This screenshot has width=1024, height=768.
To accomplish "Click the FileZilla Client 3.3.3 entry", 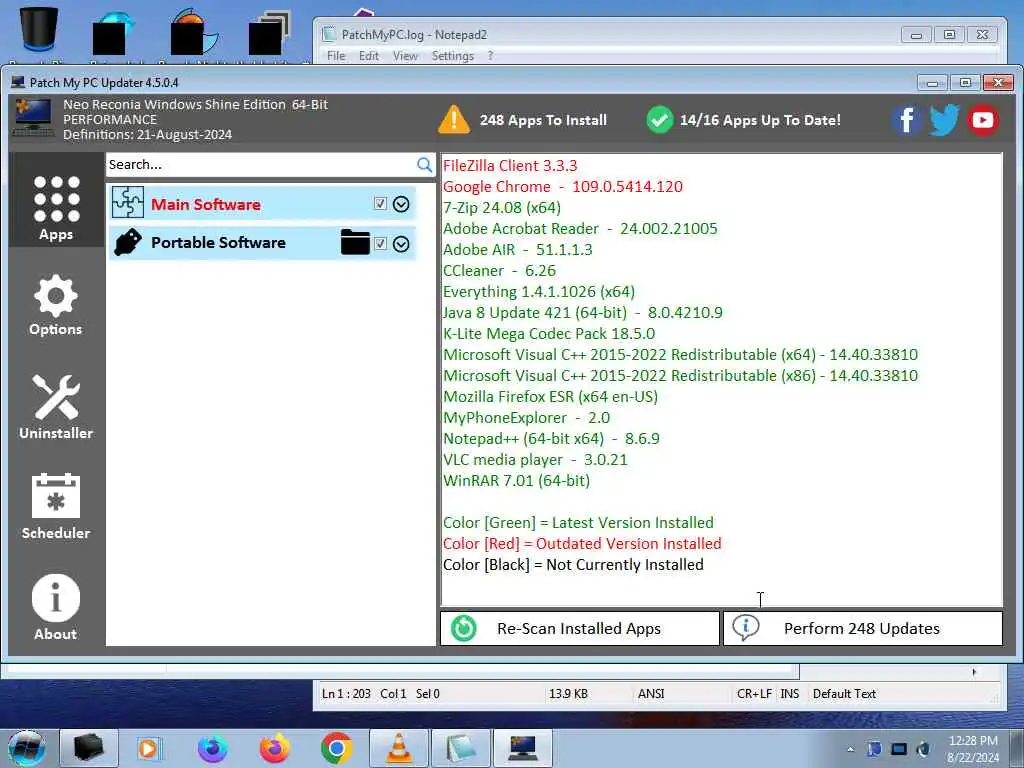I will pyautogui.click(x=510, y=166).
